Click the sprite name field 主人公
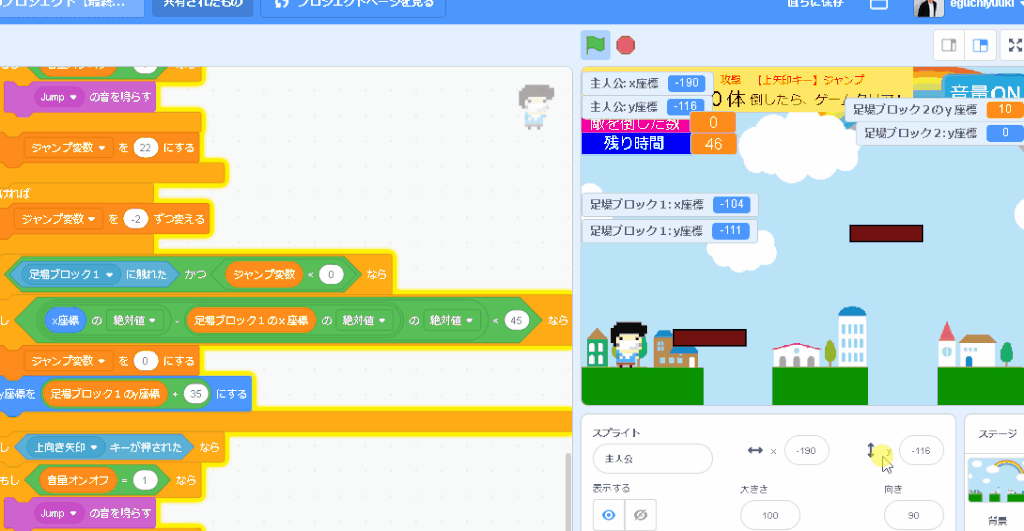Screen dimensions: 1024x531 pos(652,459)
